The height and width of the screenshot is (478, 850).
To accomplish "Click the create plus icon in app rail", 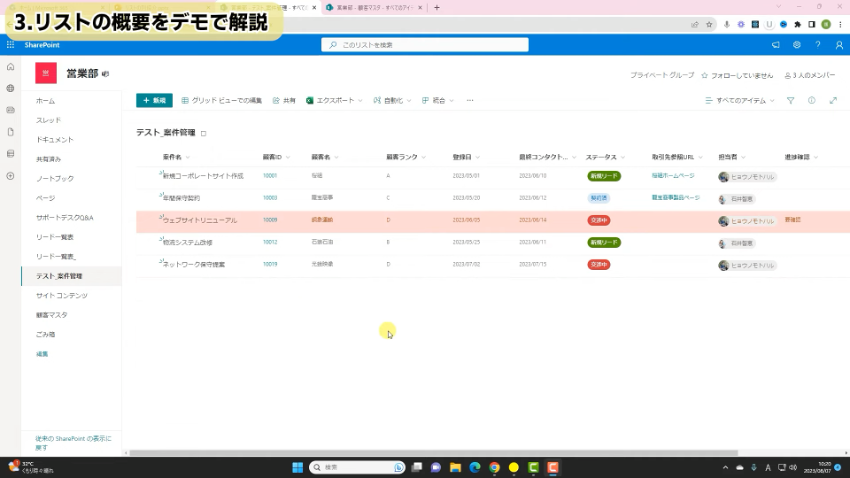I will pyautogui.click(x=10, y=176).
